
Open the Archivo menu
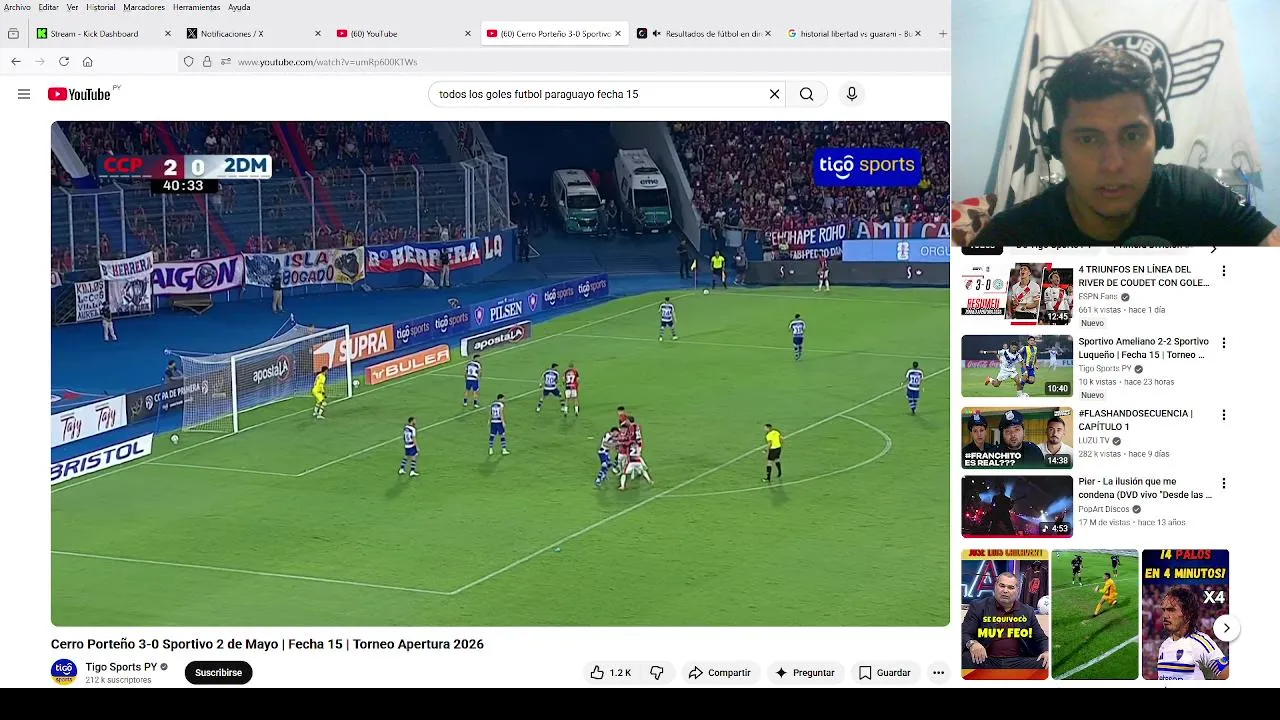pyautogui.click(x=17, y=7)
